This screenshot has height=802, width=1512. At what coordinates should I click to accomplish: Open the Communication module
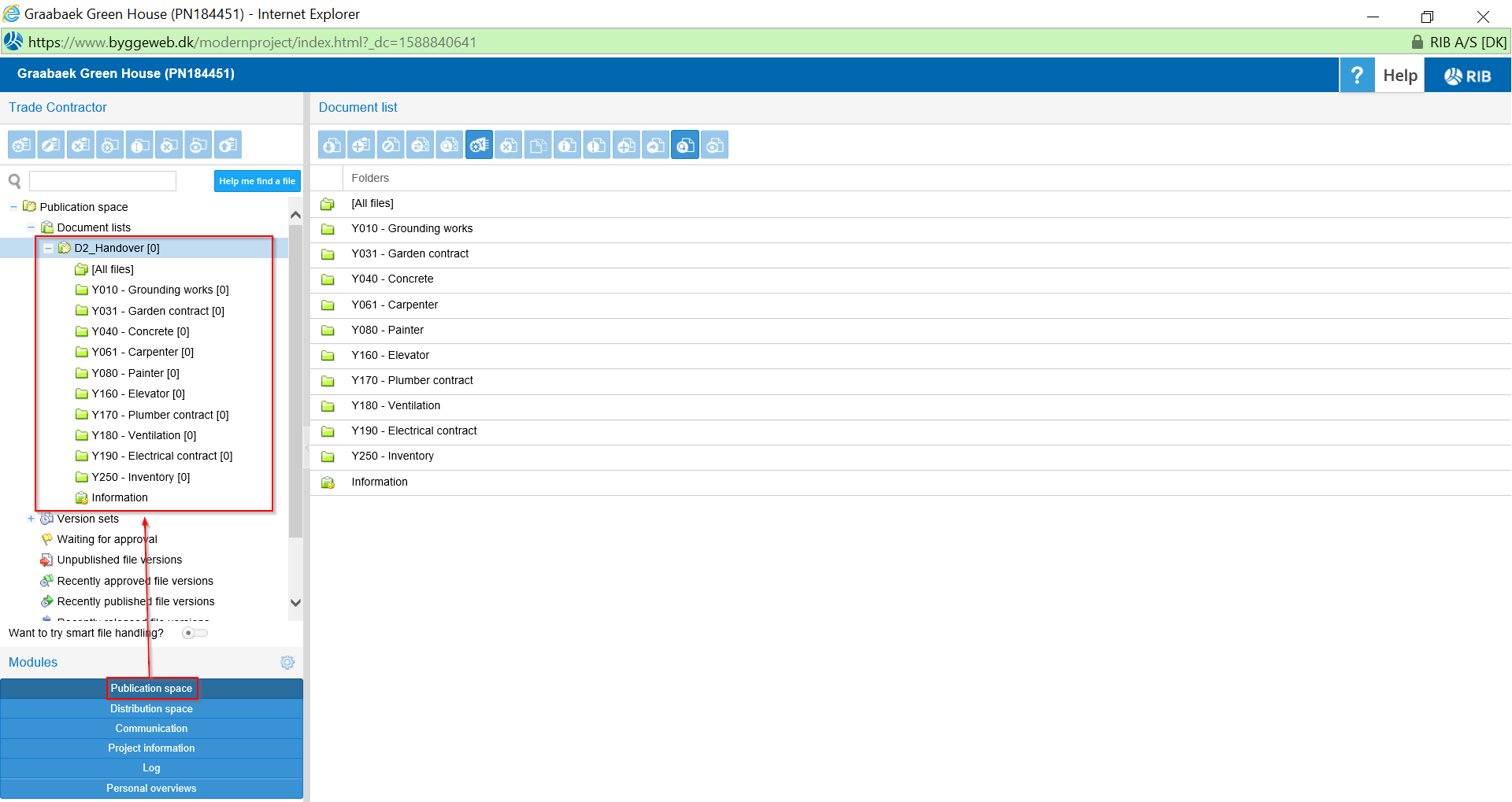point(151,728)
